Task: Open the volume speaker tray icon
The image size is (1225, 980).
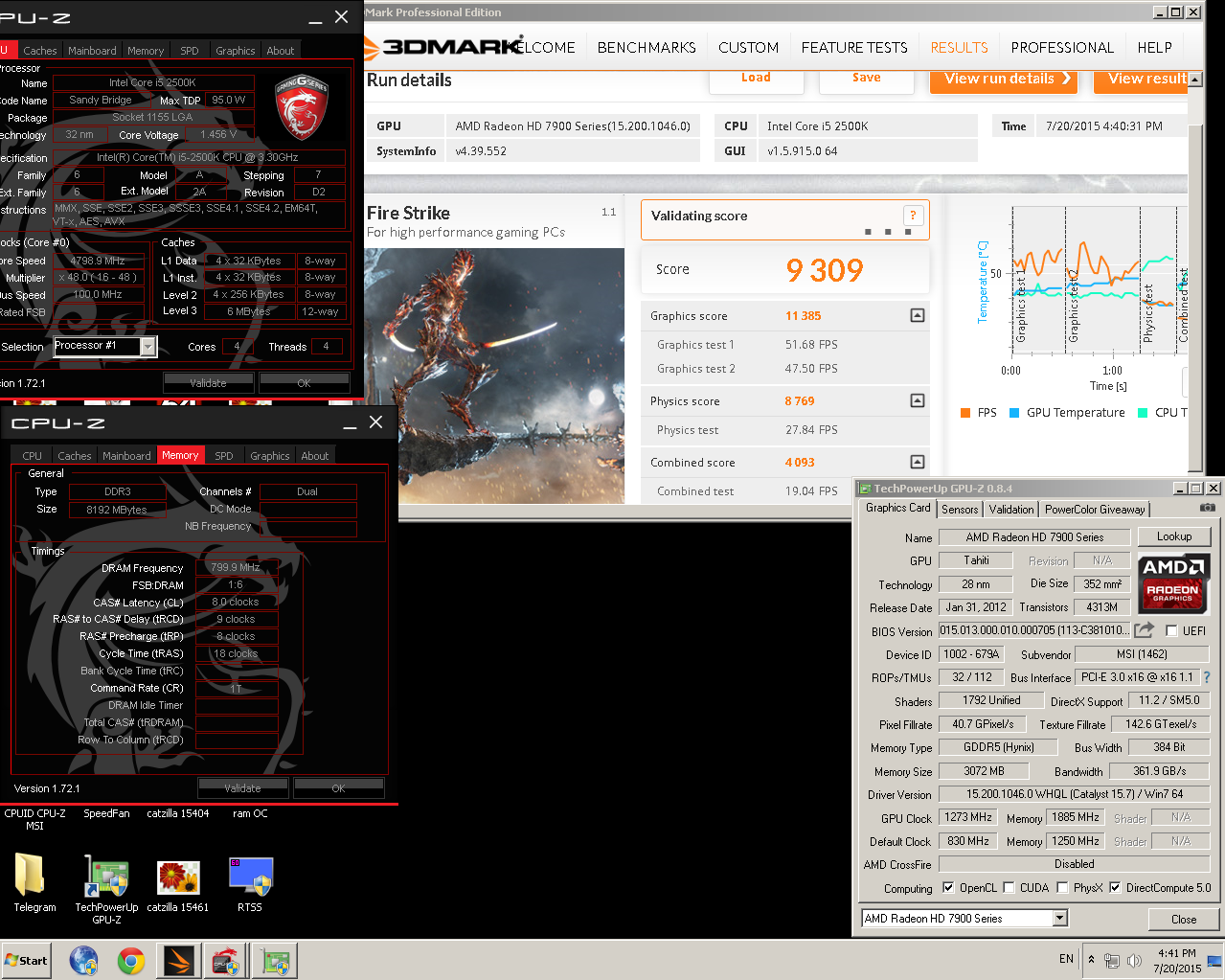Action: pos(1134,961)
